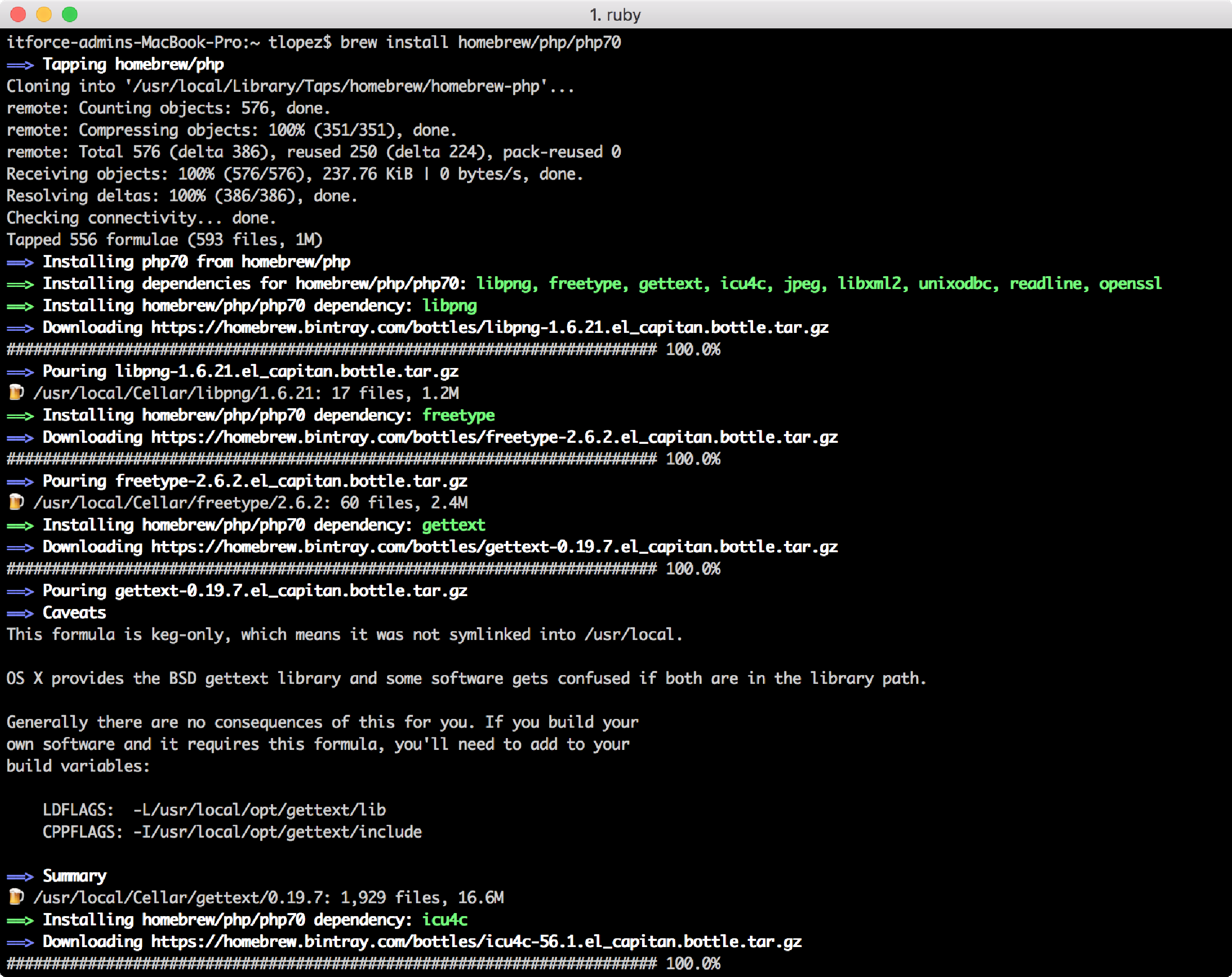
Task: Click the 'Cloning into' path line
Action: click(290, 86)
